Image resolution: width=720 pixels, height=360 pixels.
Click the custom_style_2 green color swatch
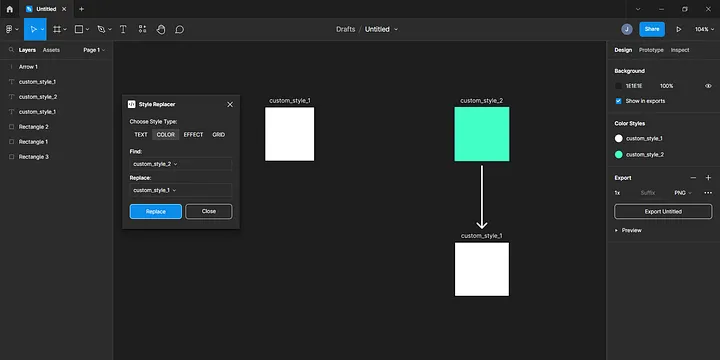[x=619, y=155]
